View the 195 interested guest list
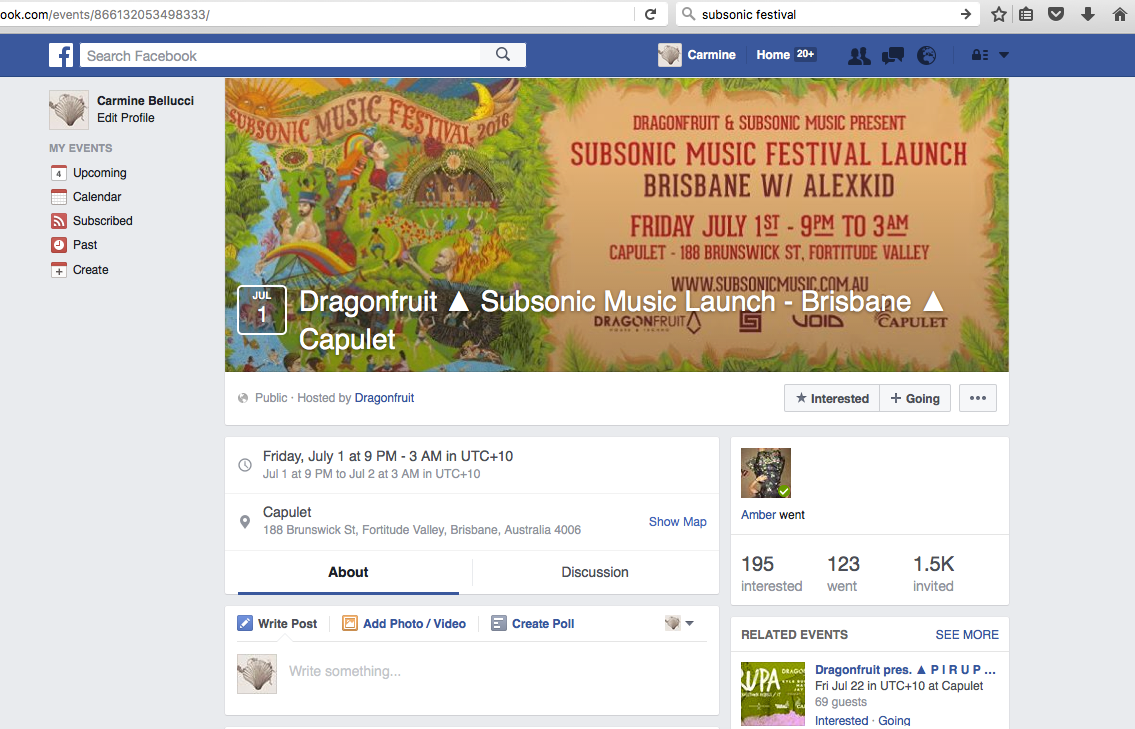 coord(772,574)
